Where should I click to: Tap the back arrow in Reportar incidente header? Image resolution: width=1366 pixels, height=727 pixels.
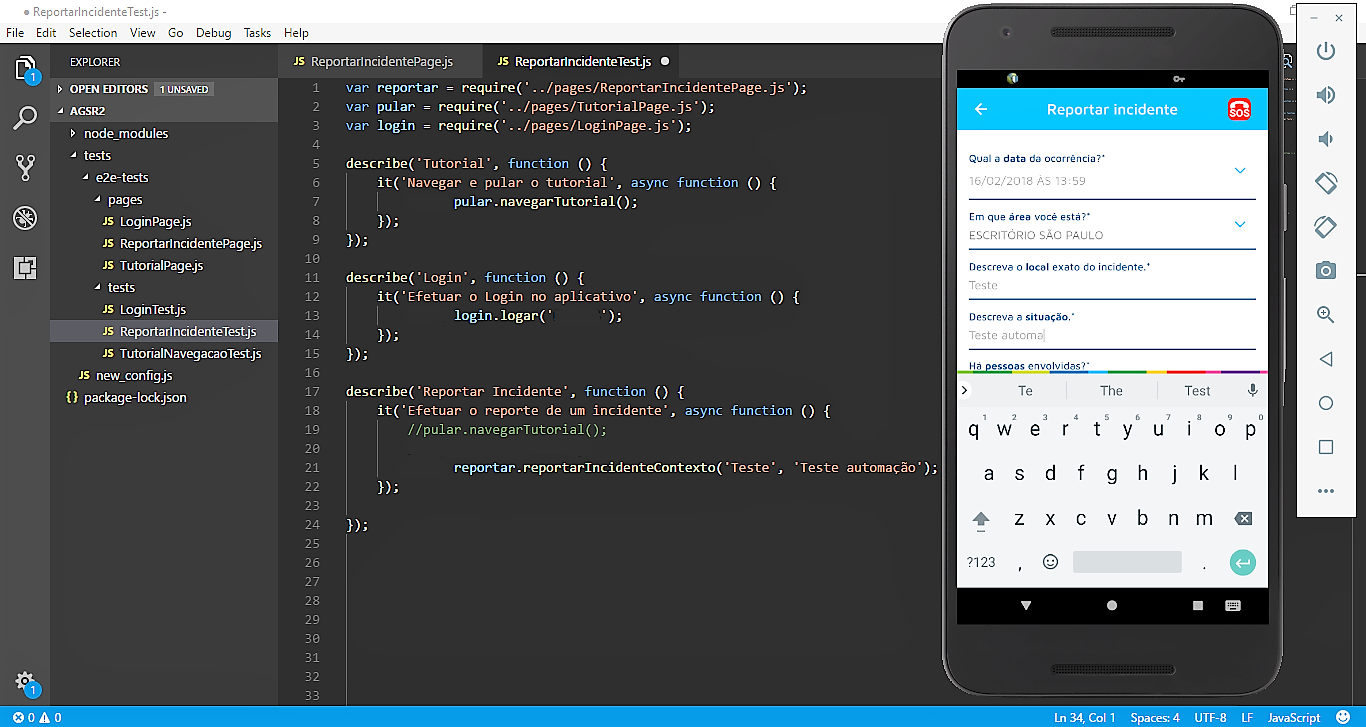pos(981,110)
